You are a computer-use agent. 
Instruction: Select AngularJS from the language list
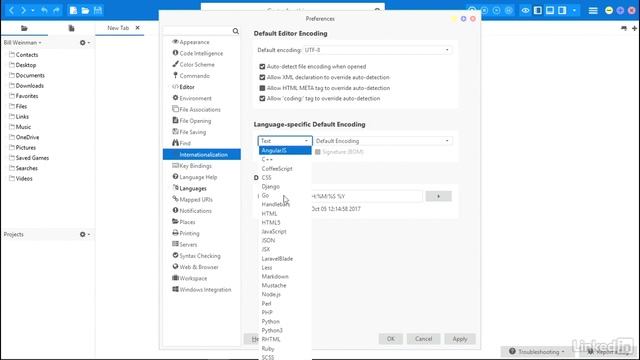click(x=285, y=151)
